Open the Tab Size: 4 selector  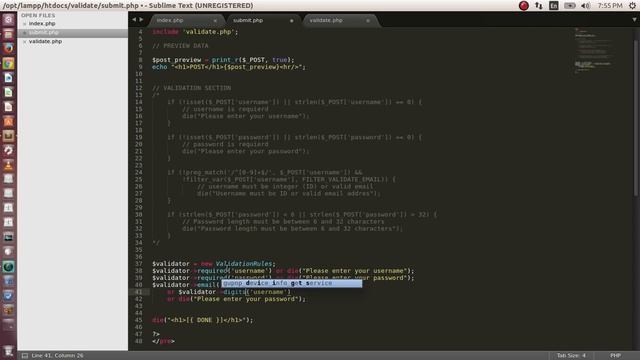571,356
